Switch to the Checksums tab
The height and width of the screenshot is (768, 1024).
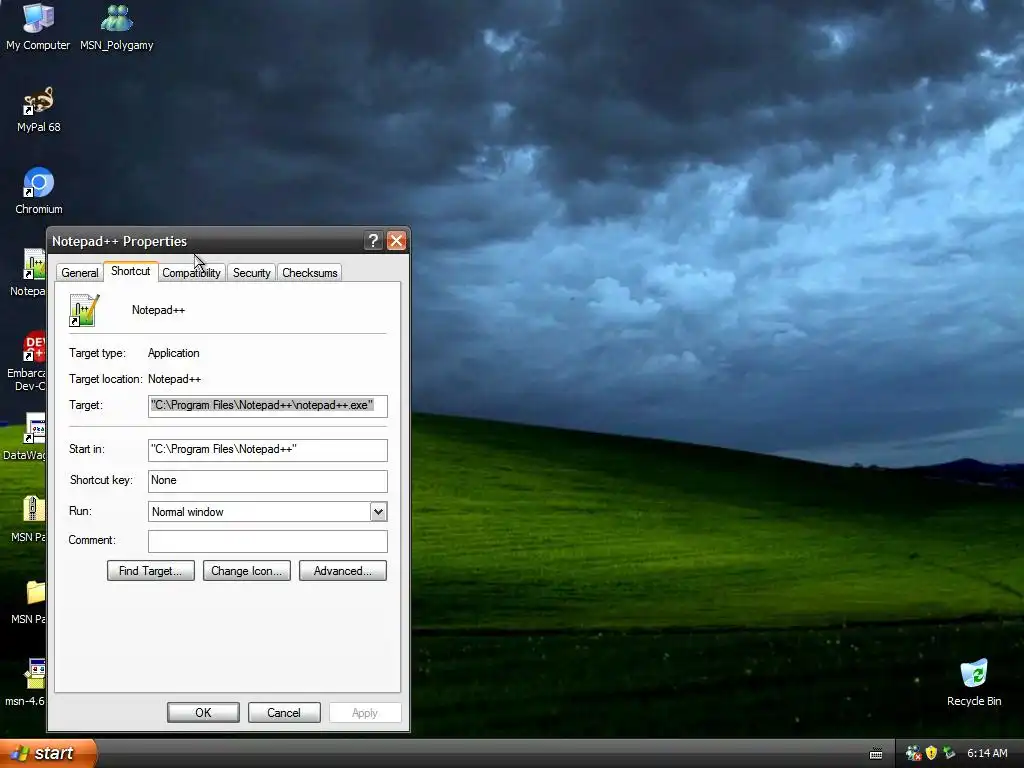pyautogui.click(x=310, y=273)
